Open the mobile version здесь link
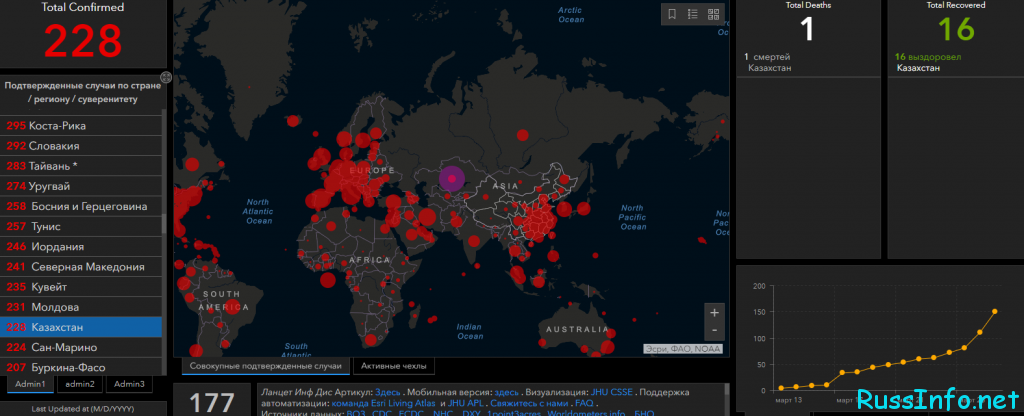 point(507,392)
